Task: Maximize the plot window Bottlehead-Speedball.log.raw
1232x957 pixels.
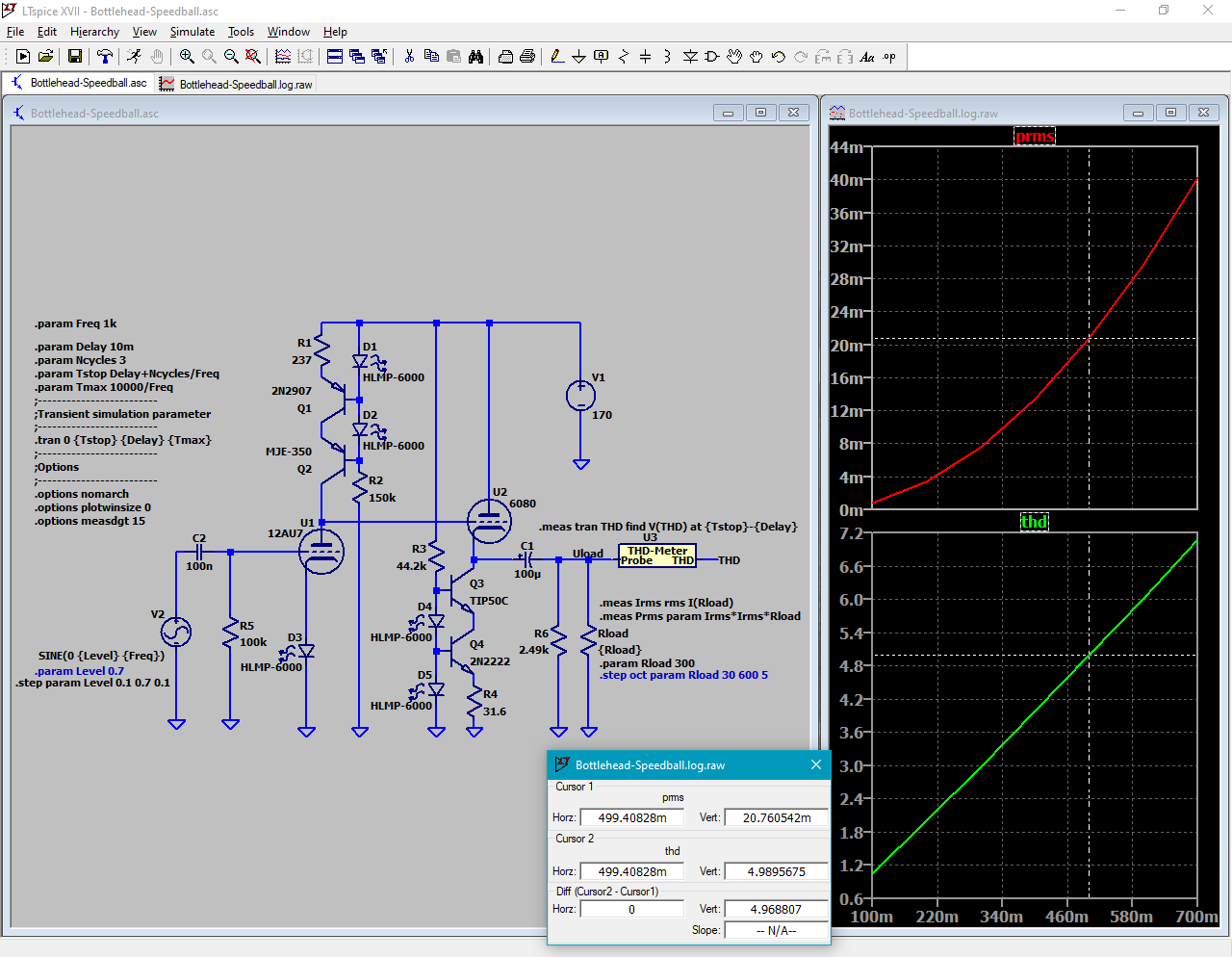Action: tap(1170, 113)
